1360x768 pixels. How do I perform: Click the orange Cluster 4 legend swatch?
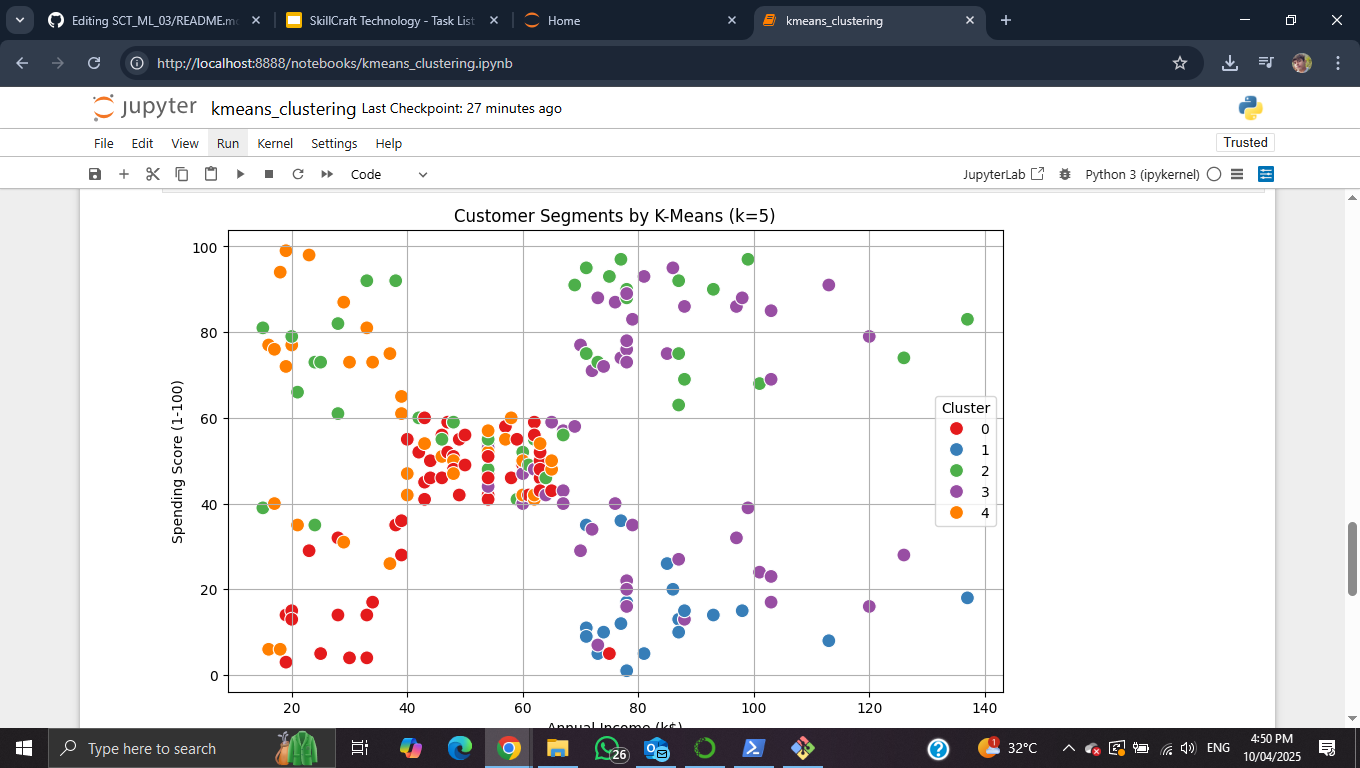956,513
